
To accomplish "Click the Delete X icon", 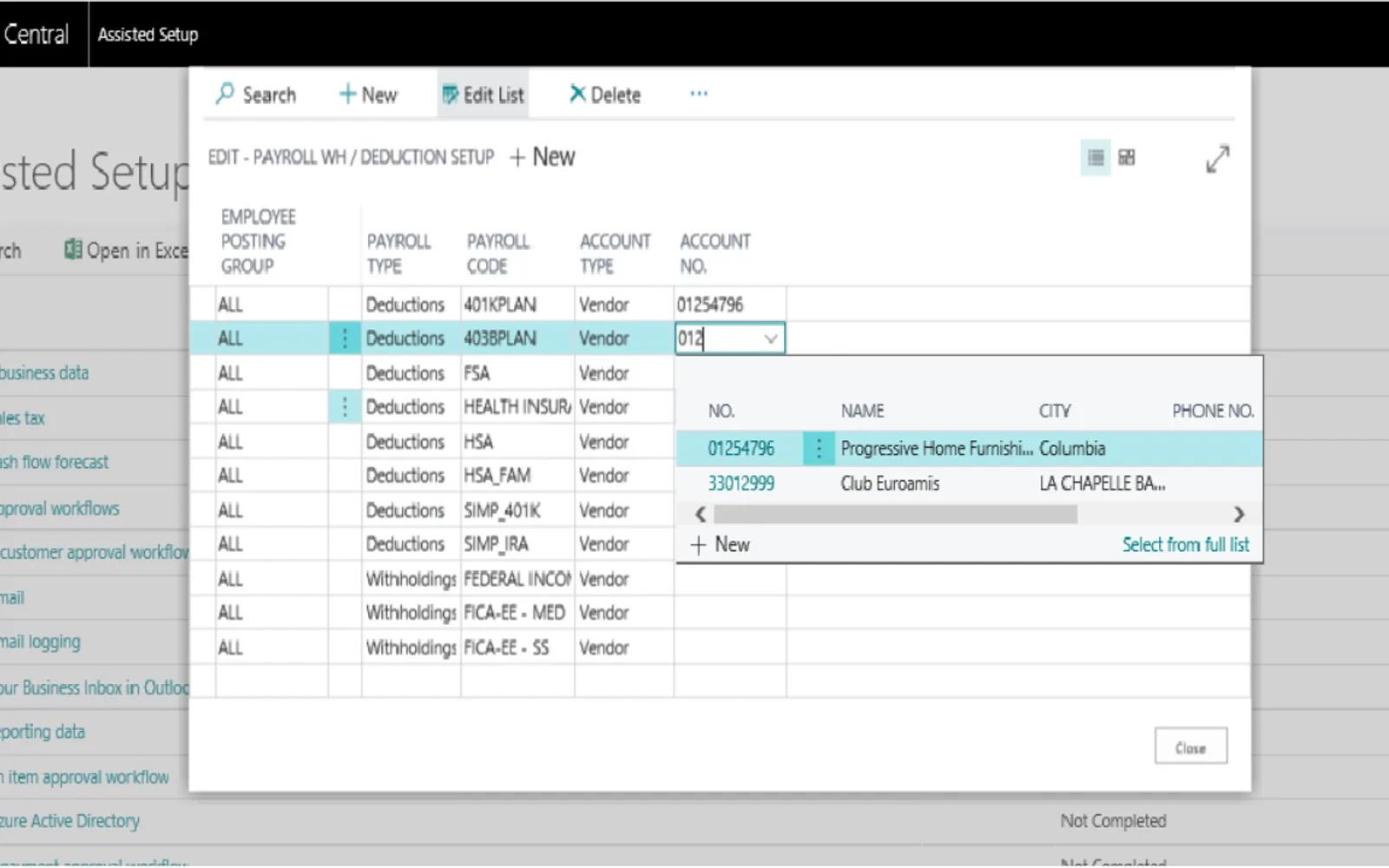I will pos(577,94).
